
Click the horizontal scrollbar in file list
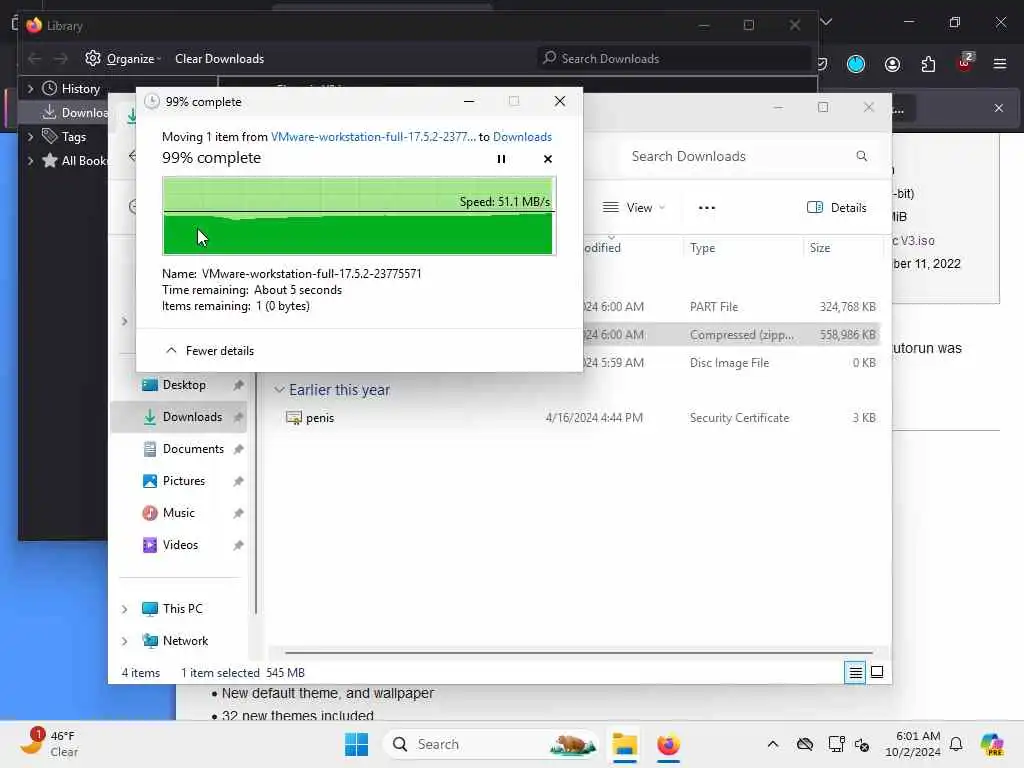tap(579, 652)
